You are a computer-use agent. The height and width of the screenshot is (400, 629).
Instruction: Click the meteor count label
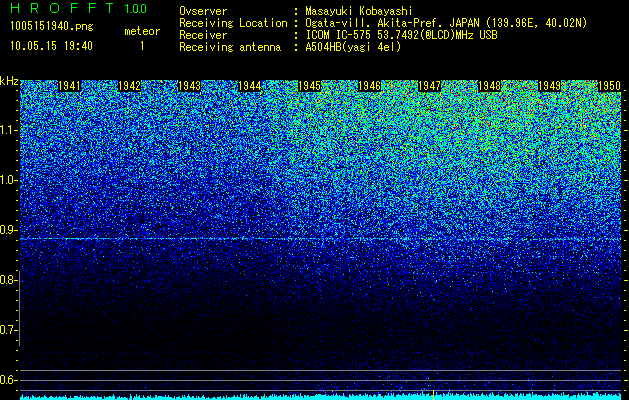[x=142, y=31]
